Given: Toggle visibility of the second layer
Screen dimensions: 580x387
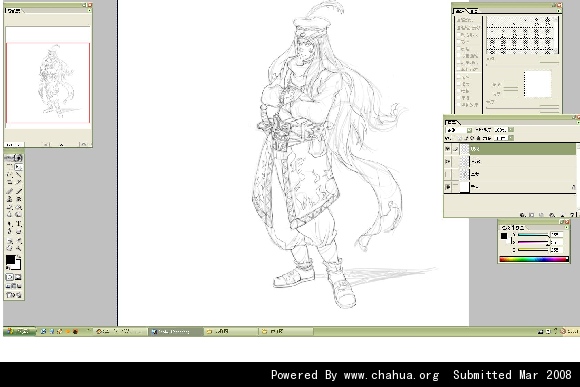Looking at the screenshot, I should (448, 161).
